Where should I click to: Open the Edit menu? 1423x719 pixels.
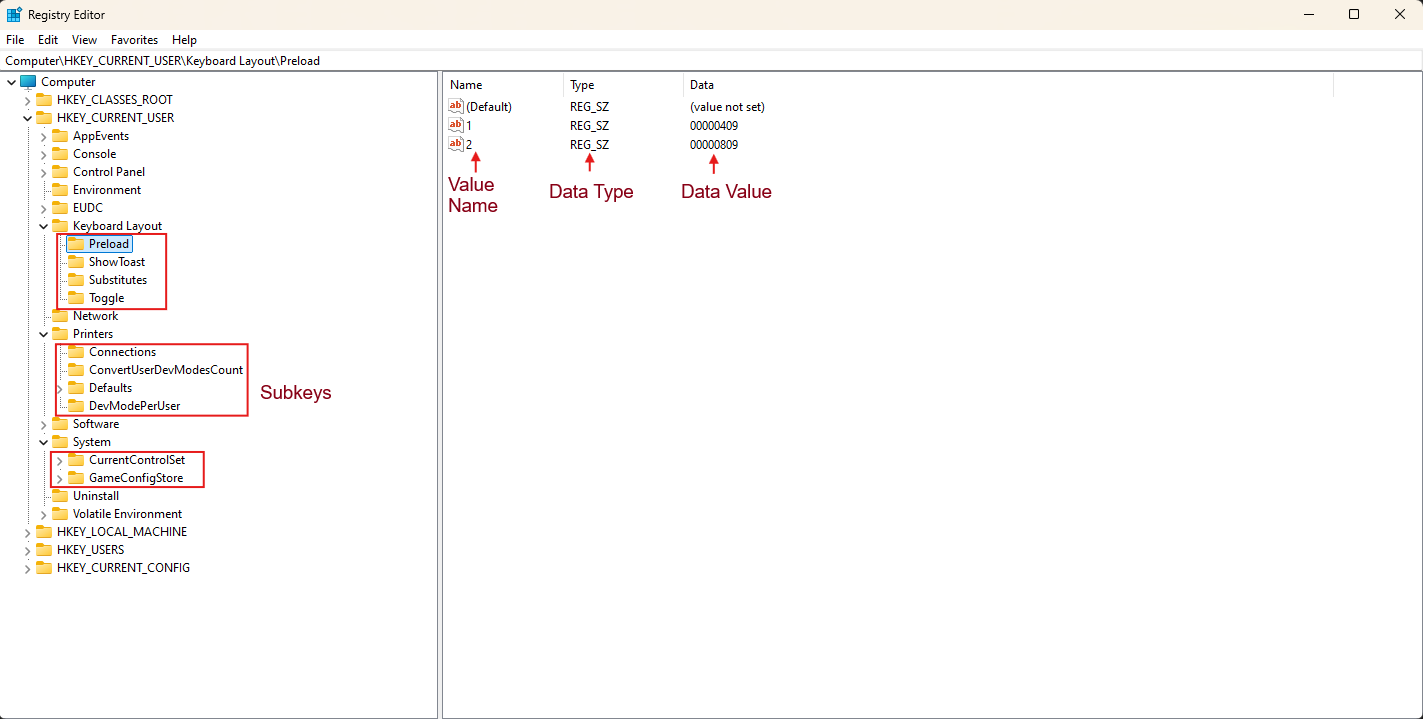pyautogui.click(x=48, y=40)
